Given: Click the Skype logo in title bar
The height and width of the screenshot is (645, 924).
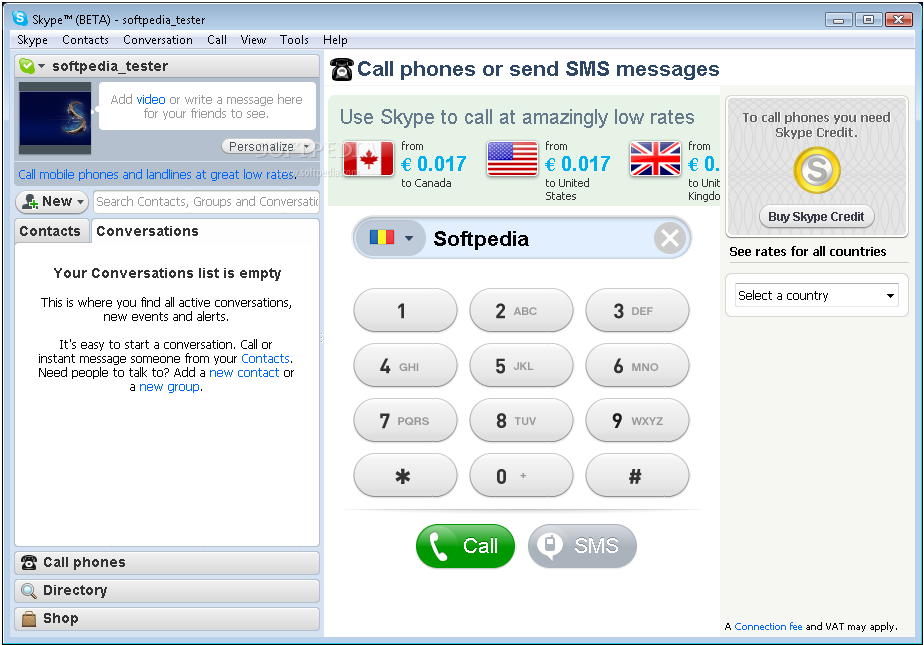Looking at the screenshot, I should pos(20,18).
